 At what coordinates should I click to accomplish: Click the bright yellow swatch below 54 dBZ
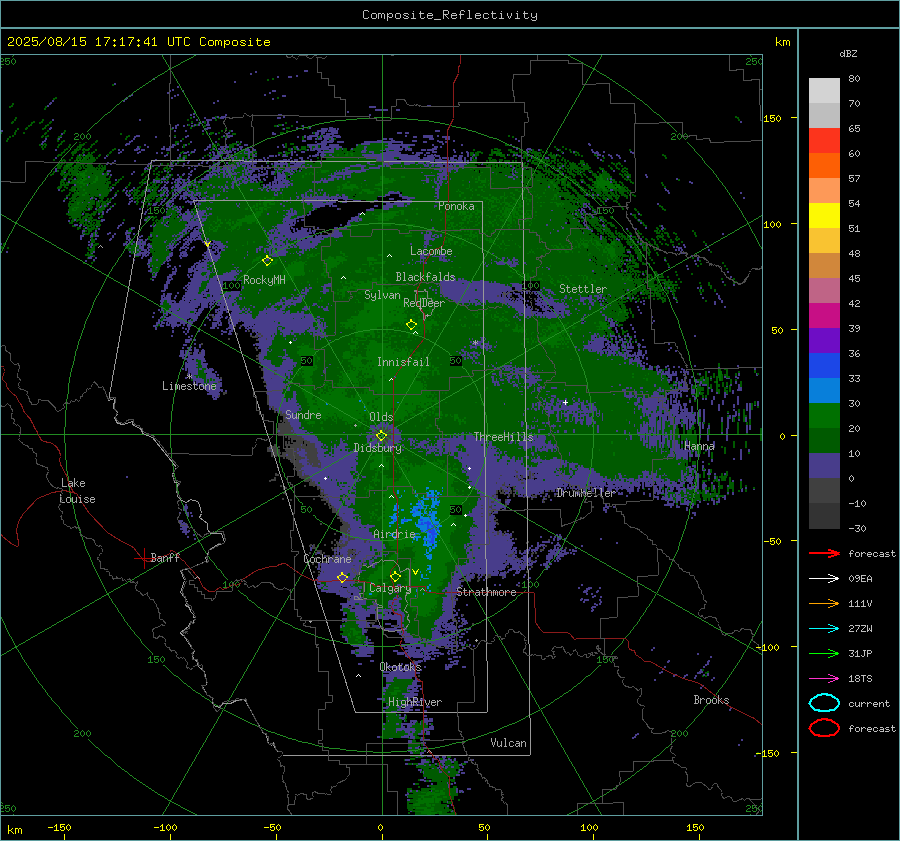pos(824,216)
